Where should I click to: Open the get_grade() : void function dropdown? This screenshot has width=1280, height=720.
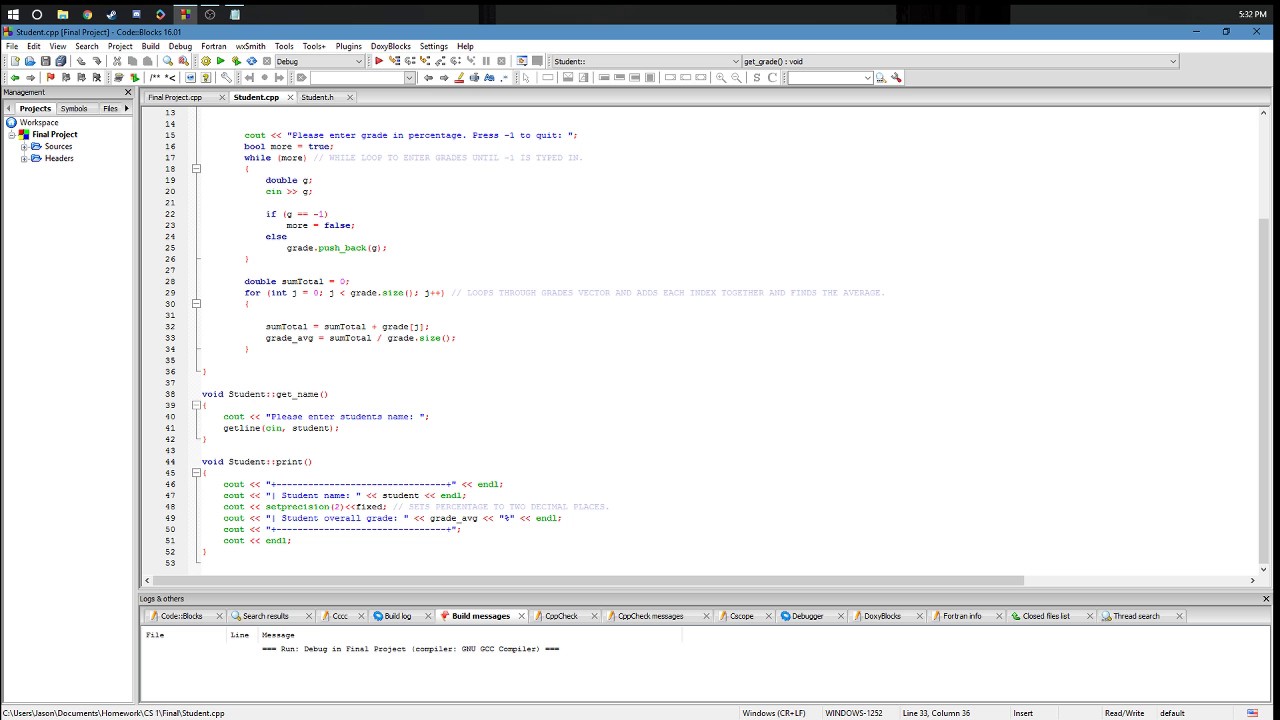pyautogui.click(x=960, y=61)
